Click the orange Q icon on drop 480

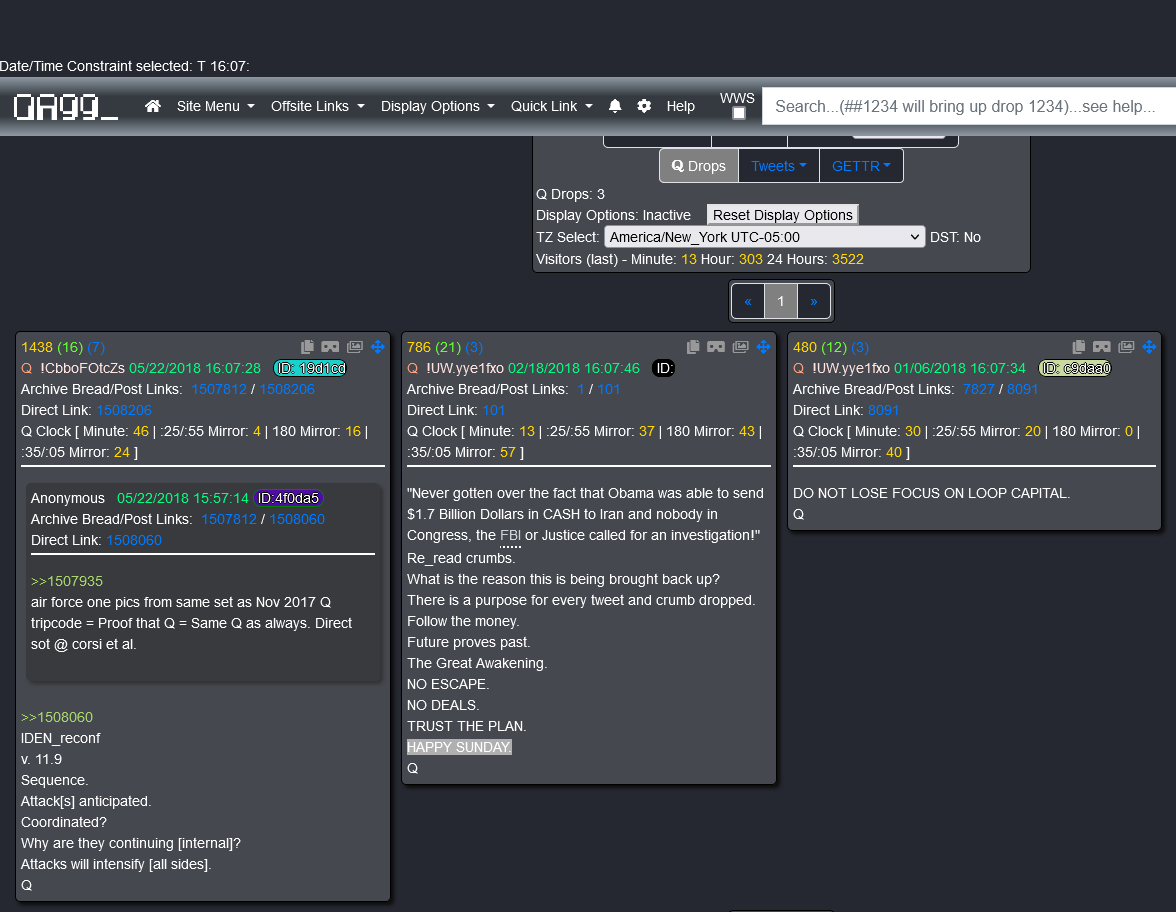pyautogui.click(x=799, y=368)
